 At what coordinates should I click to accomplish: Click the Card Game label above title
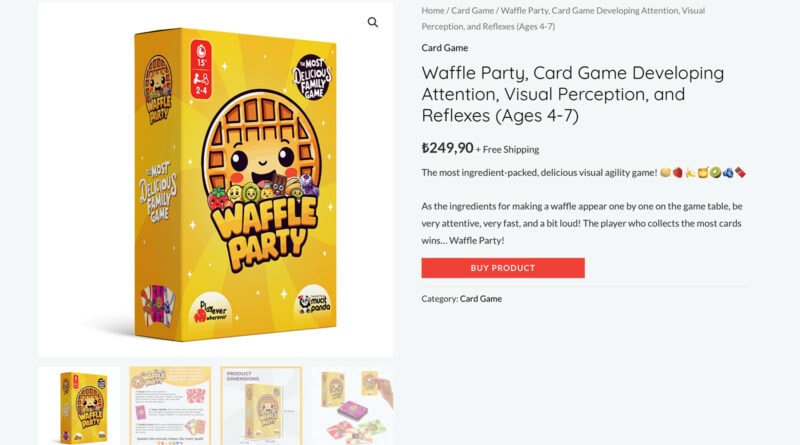(444, 47)
